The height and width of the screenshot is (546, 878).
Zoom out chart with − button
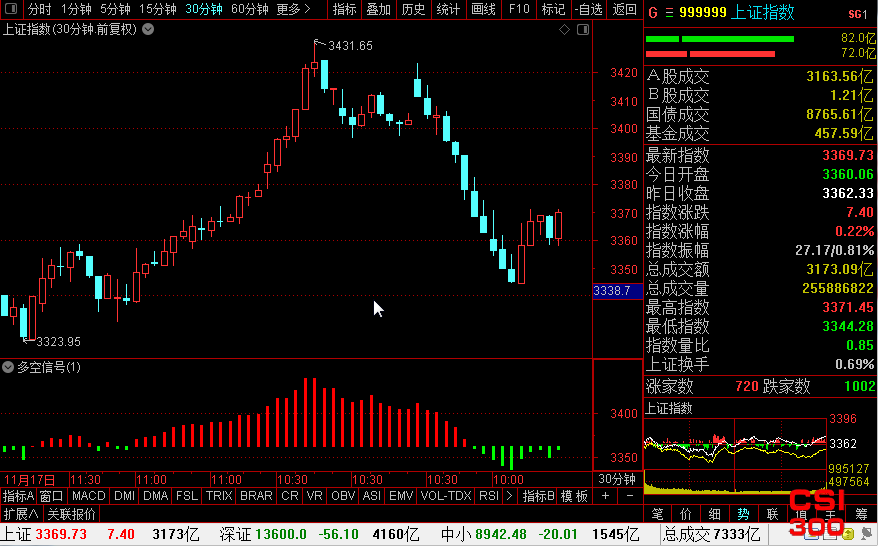pos(630,496)
